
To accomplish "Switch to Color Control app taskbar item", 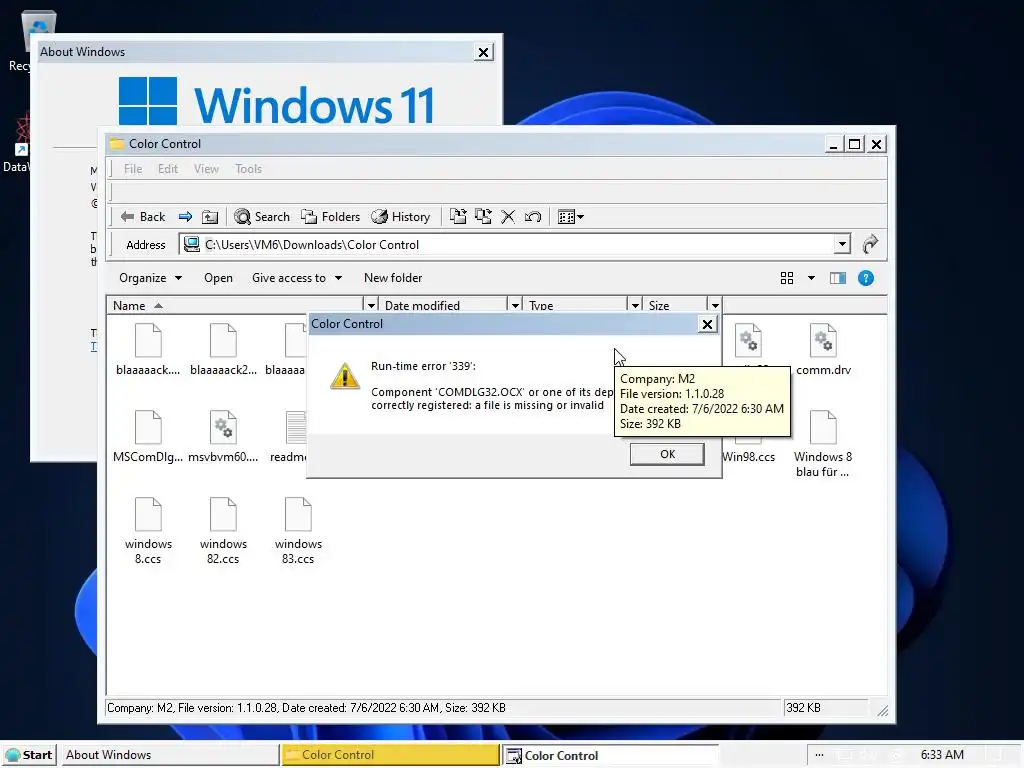I will [611, 755].
